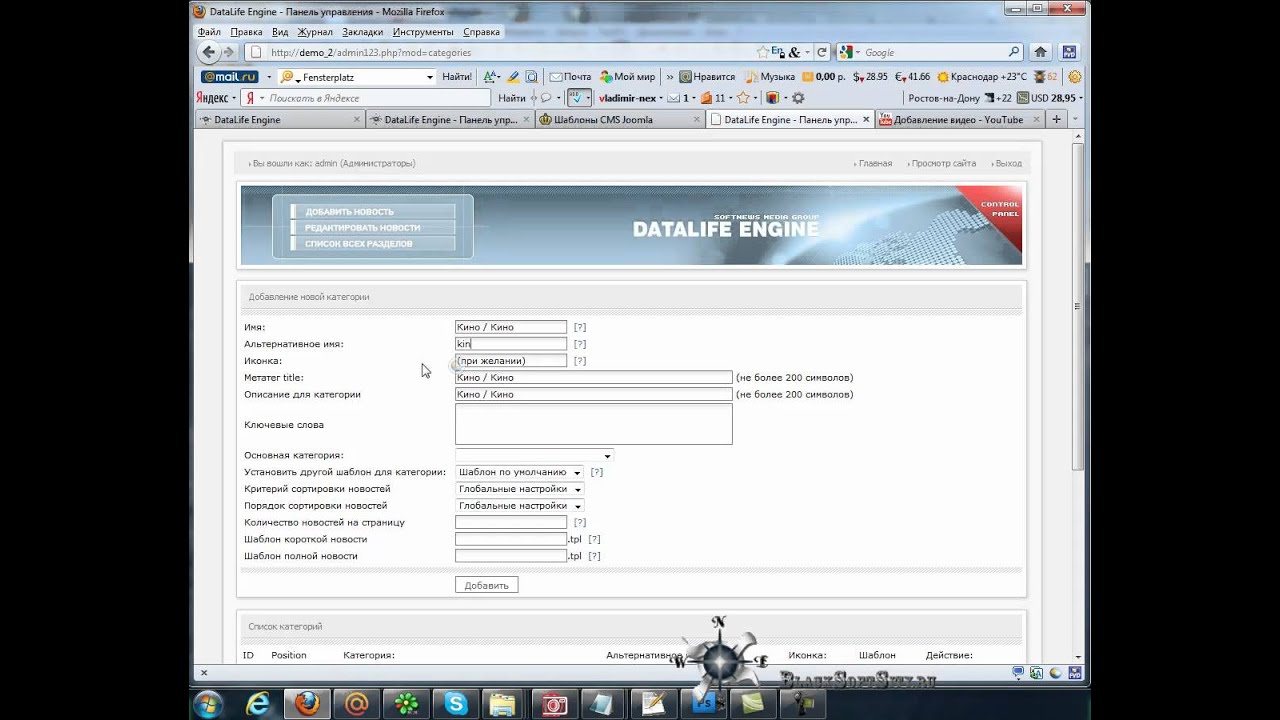
Task: Open the Вид menu
Action: coord(280,32)
